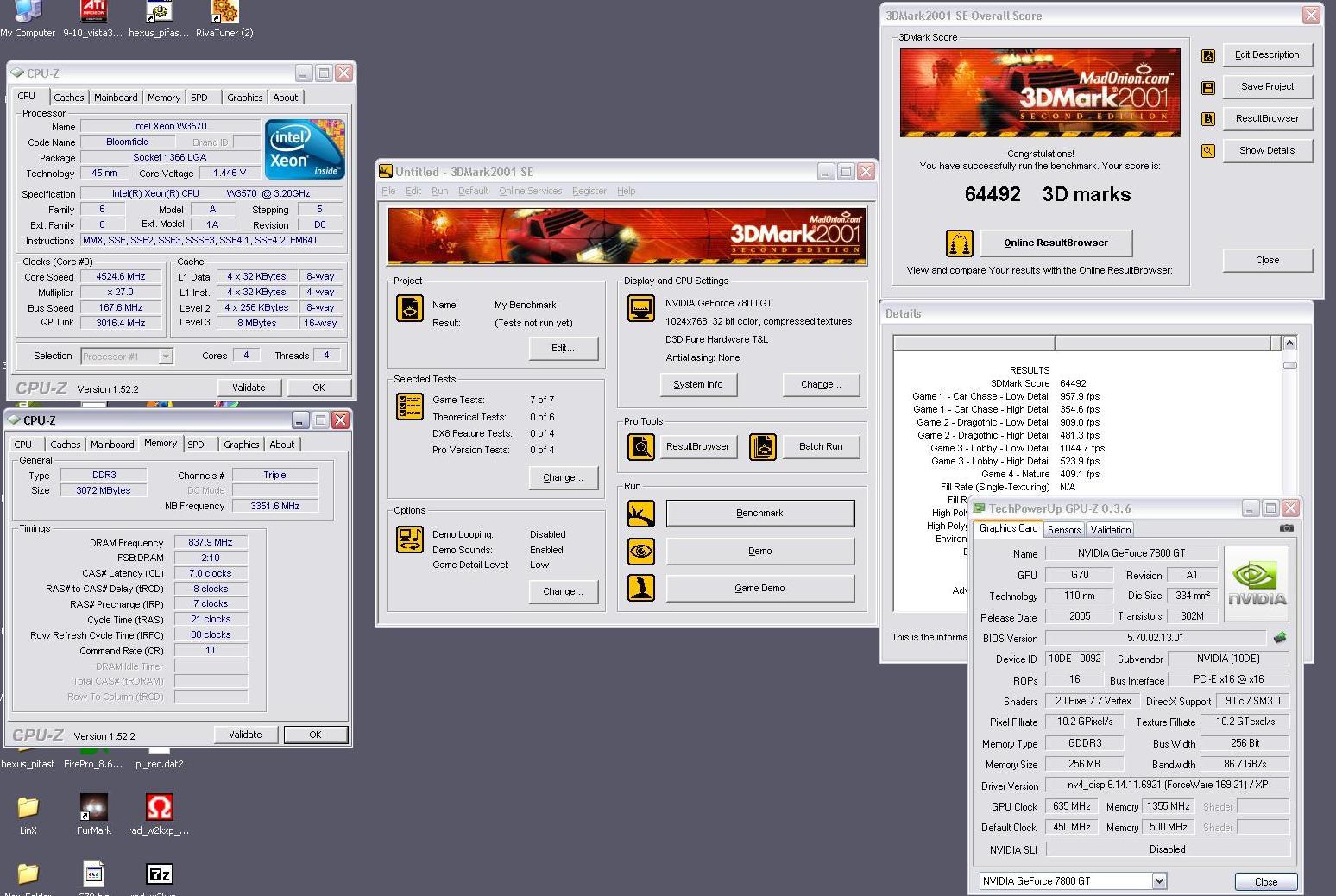Open My Computer desktop icon
Screen dimensions: 1336x896
[28, 19]
